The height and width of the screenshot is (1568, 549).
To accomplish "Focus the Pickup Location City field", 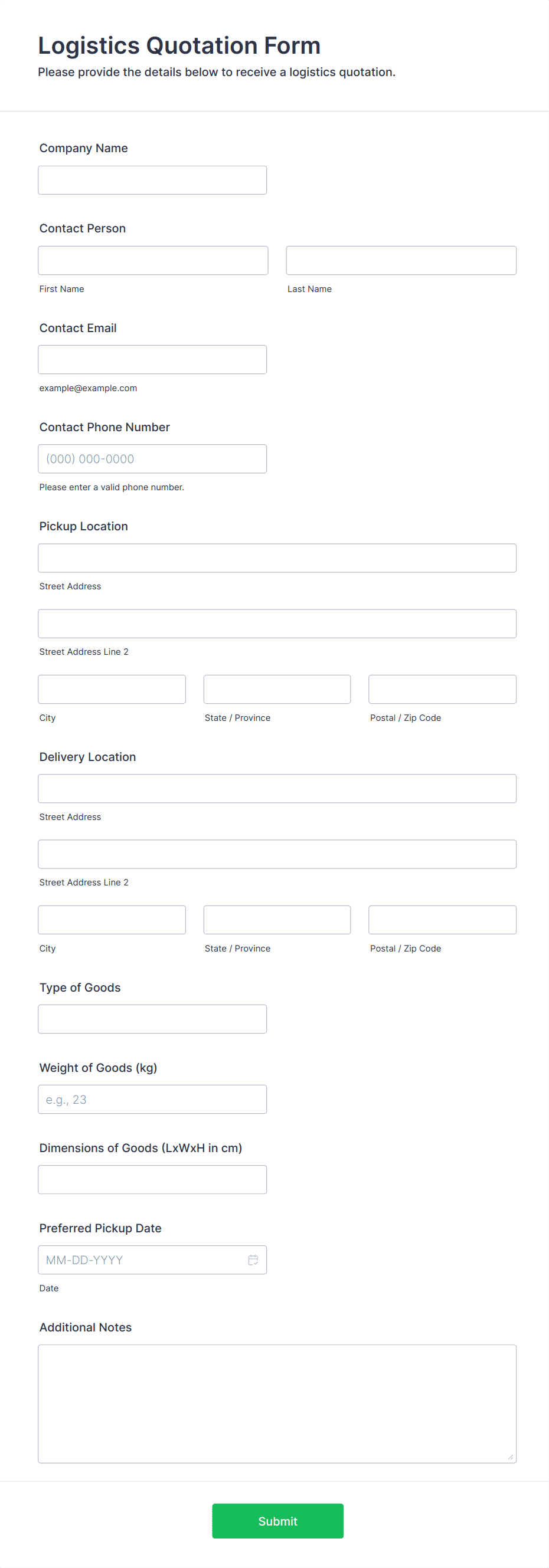I will (112, 689).
